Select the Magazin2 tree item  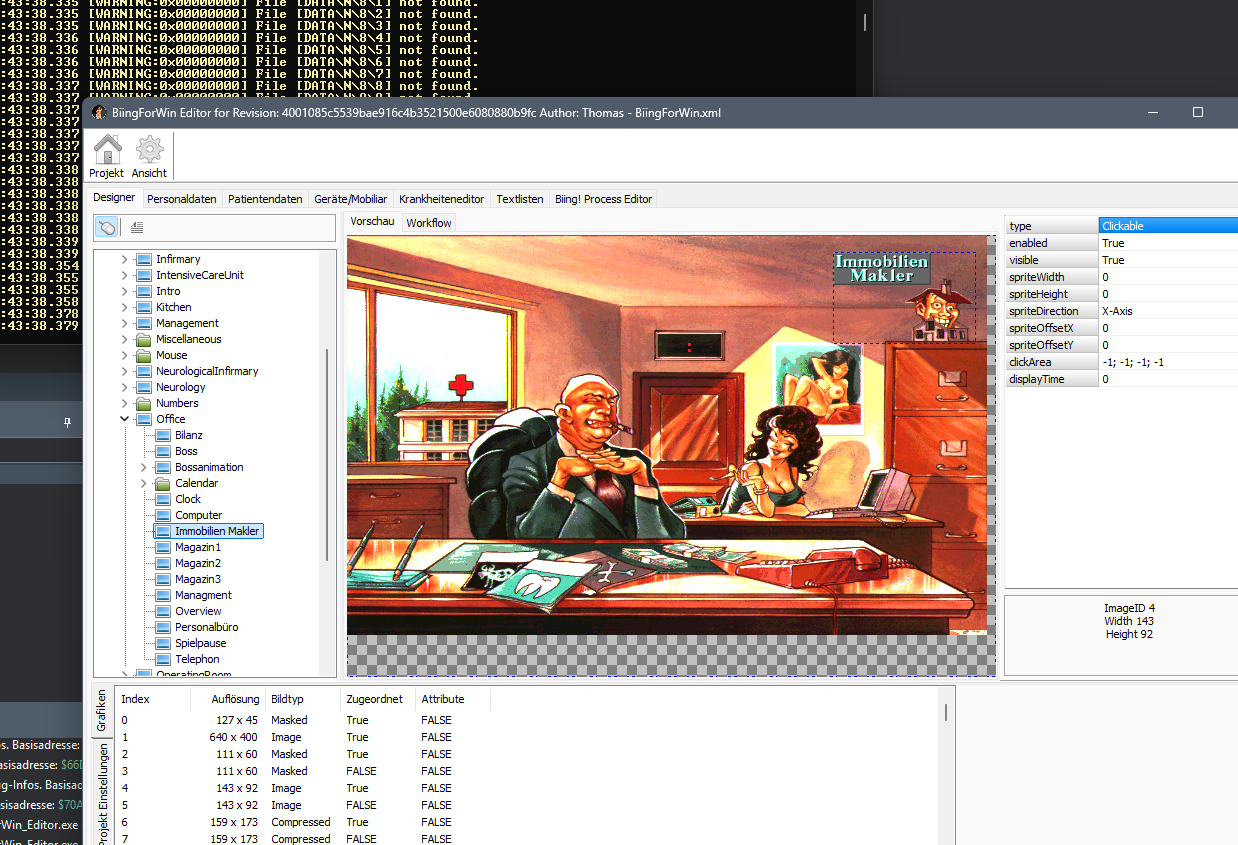pyautogui.click(x=198, y=563)
